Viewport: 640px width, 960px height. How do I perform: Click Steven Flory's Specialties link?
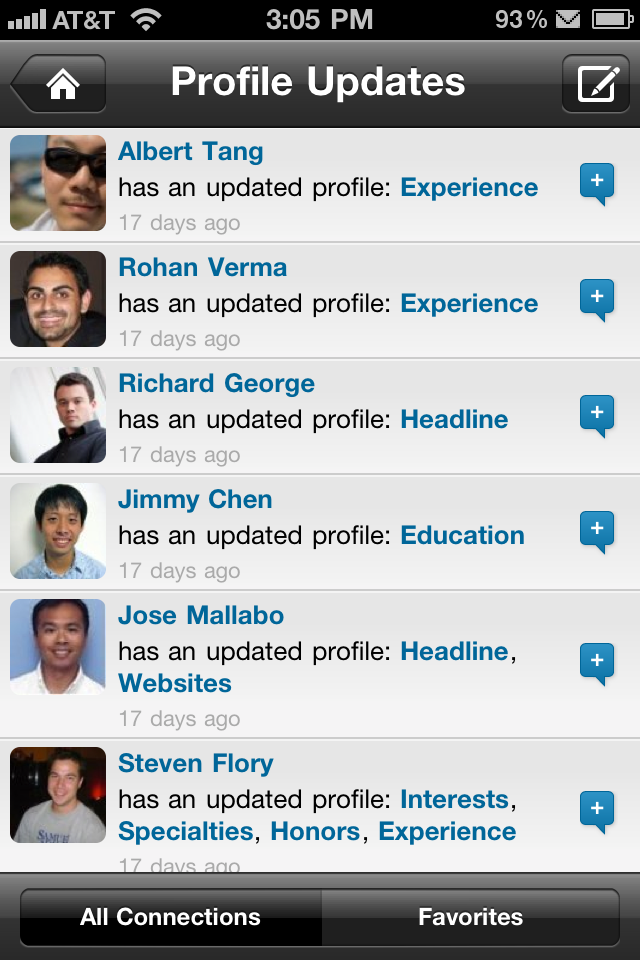point(186,832)
